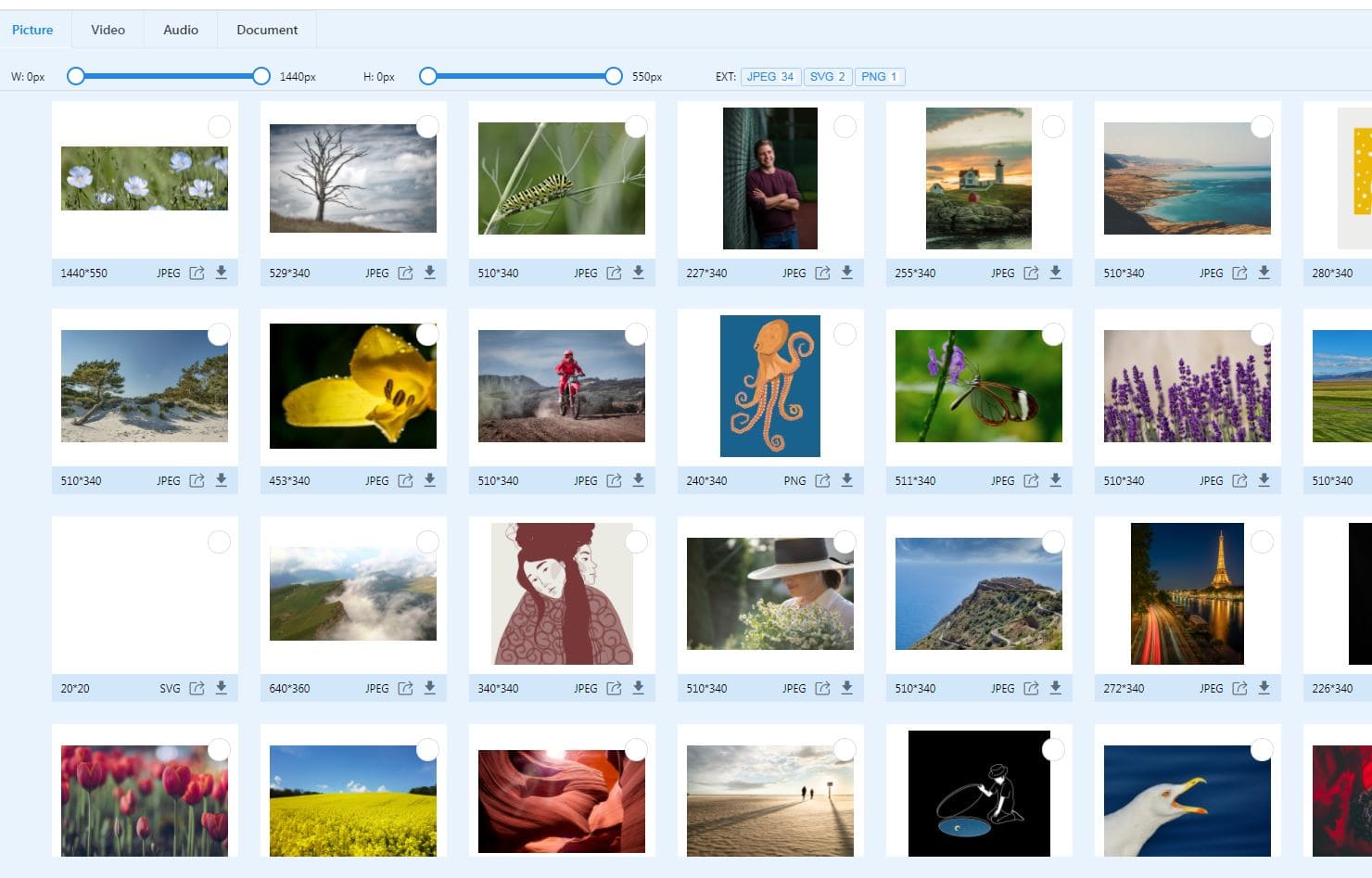Open the caterpillar image in new tab
This screenshot has width=1372, height=878.
pyautogui.click(x=614, y=273)
